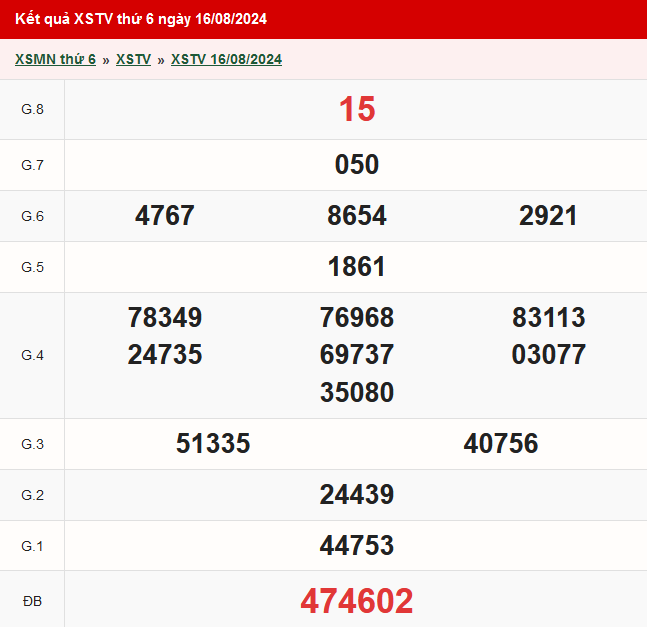Click the ĐB row label
This screenshot has height=627, width=647.
(x=32, y=601)
